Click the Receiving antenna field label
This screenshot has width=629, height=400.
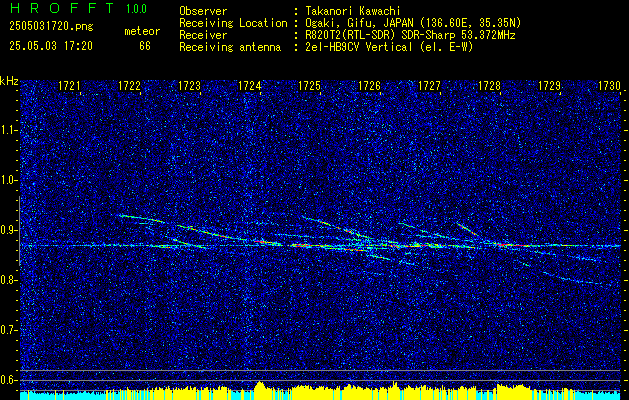230,47
